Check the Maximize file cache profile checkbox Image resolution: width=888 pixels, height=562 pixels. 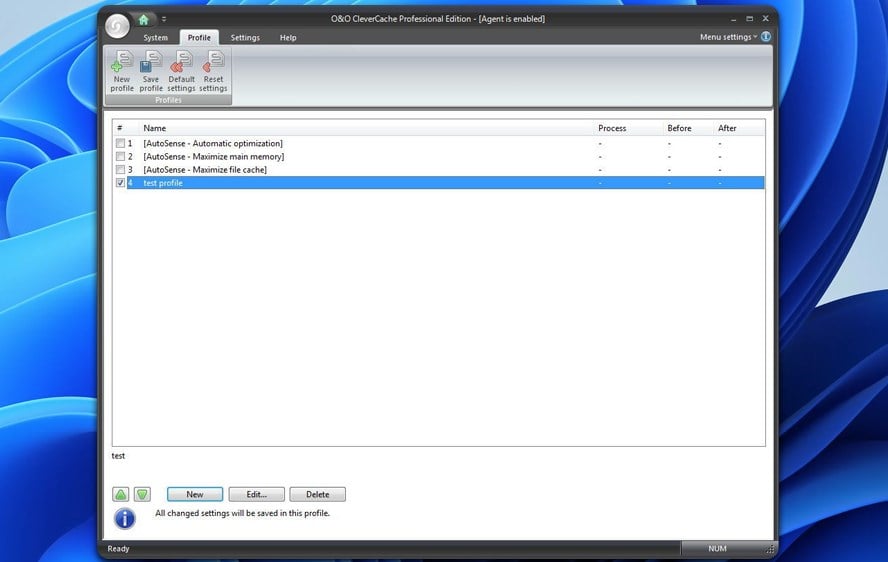coord(120,169)
